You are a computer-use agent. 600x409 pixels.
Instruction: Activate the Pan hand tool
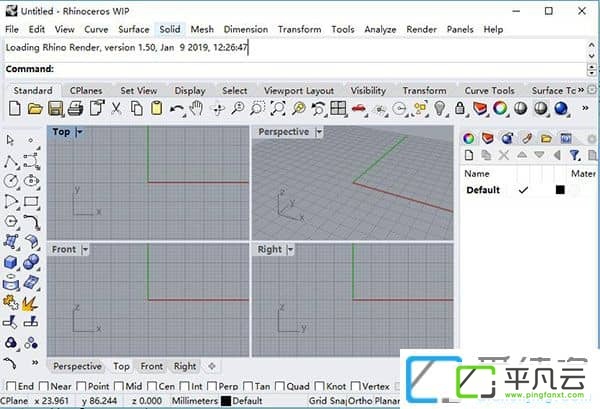click(197, 109)
